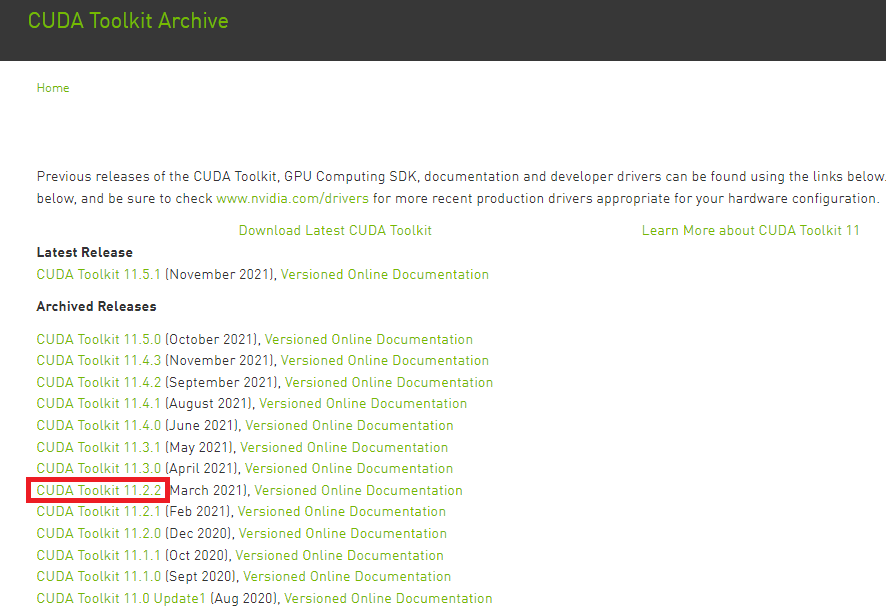Viewport: 886px width, 611px height.
Task: Open documentation link for 11.0 Update1 Aug 2020
Action: coord(388,599)
